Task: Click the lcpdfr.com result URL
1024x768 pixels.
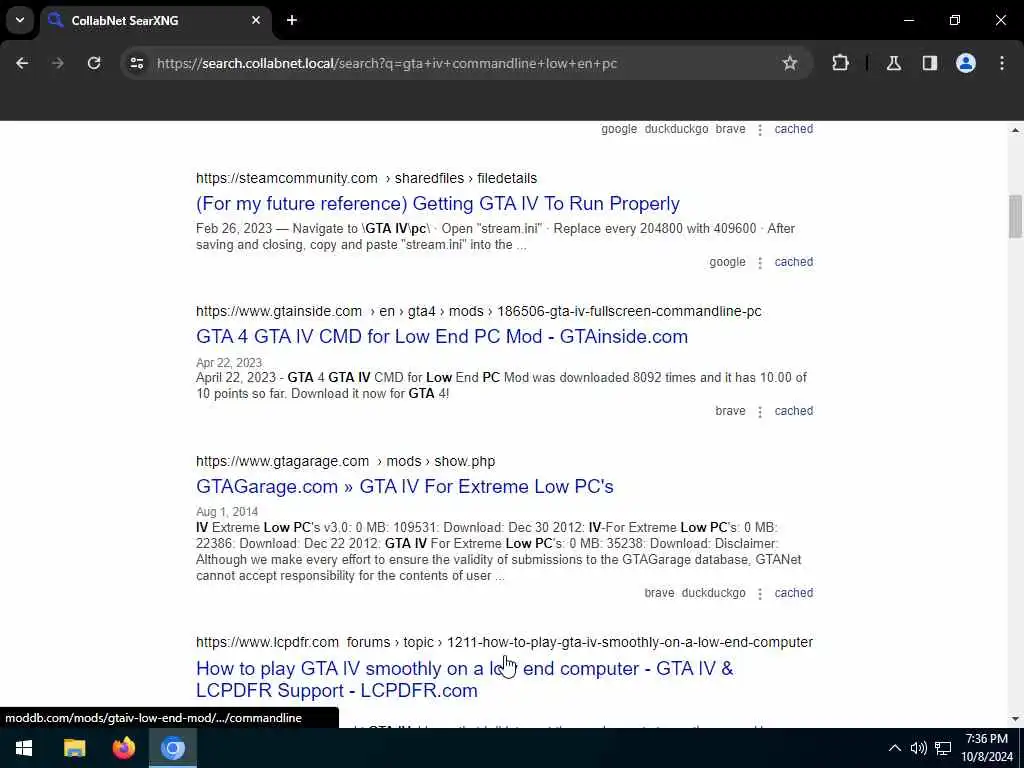Action: 504,643
